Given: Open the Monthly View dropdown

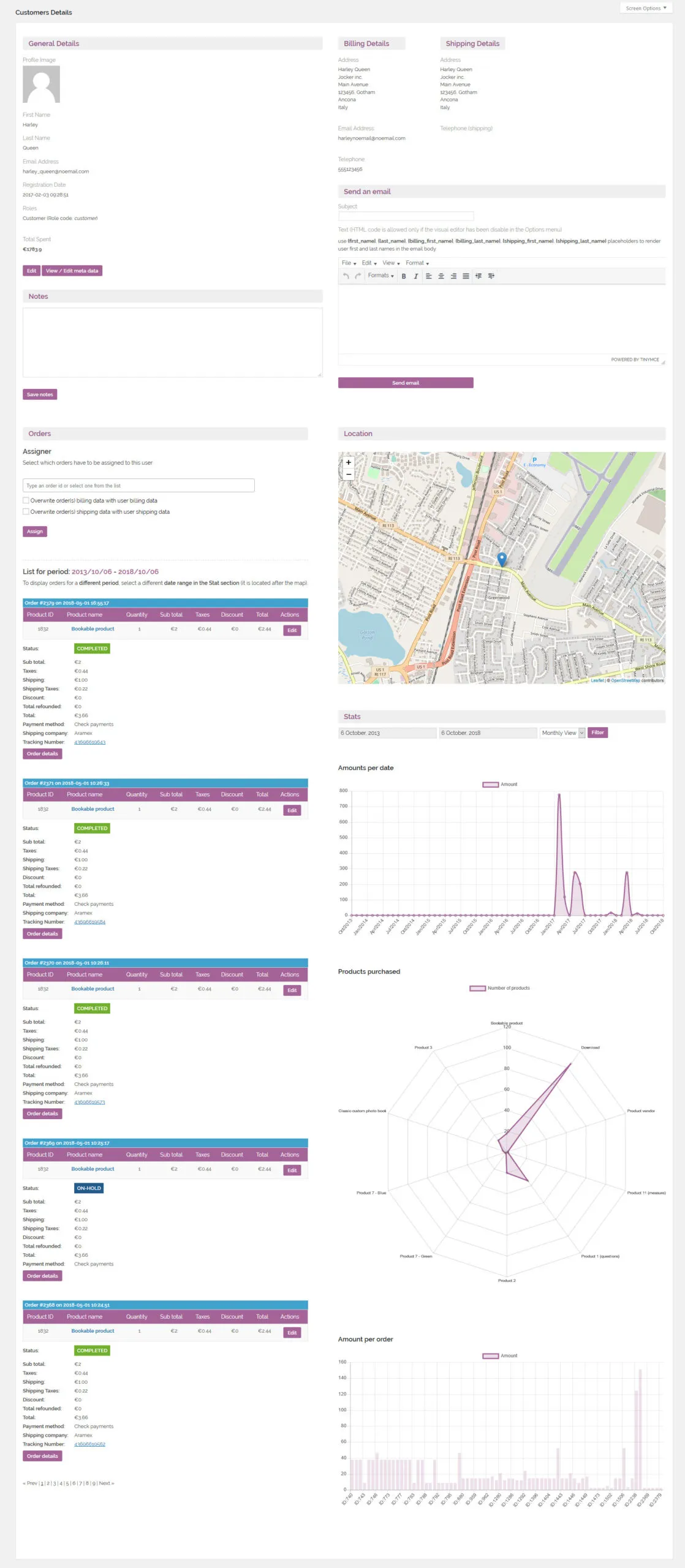Looking at the screenshot, I should [562, 733].
